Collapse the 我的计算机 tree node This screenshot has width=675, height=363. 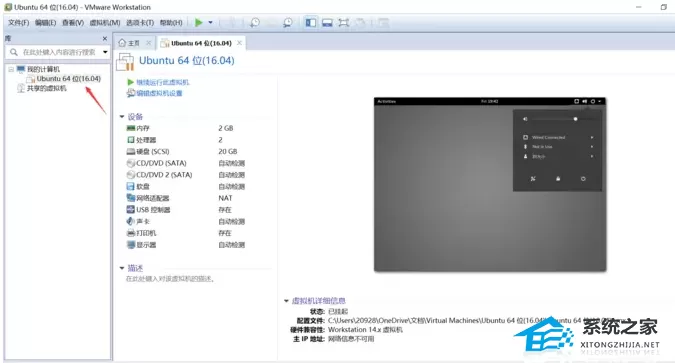(11, 69)
